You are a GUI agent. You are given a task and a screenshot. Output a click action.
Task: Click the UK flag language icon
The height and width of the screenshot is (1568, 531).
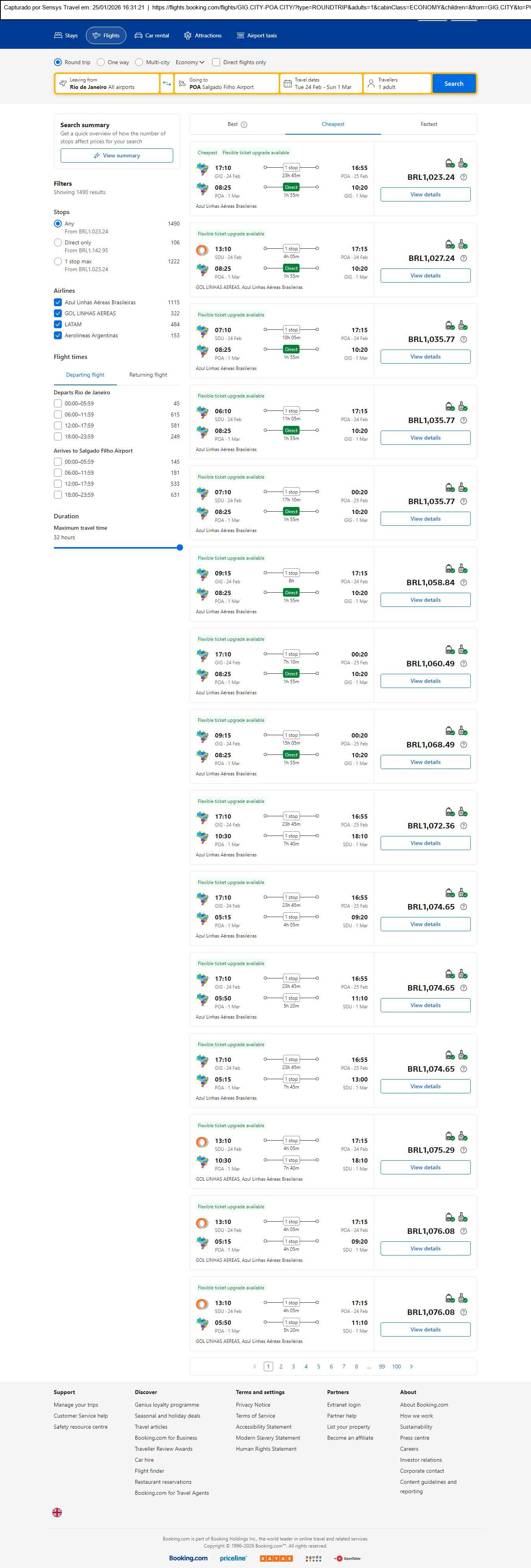pos(57,1512)
